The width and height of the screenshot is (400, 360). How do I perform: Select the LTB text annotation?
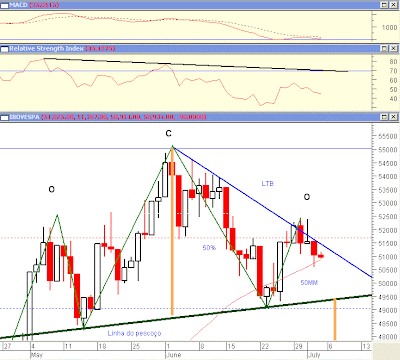267,184
